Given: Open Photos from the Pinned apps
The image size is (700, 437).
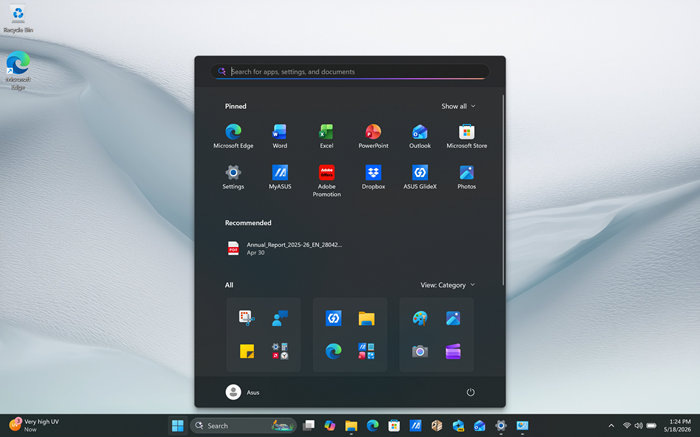Looking at the screenshot, I should 467,177.
